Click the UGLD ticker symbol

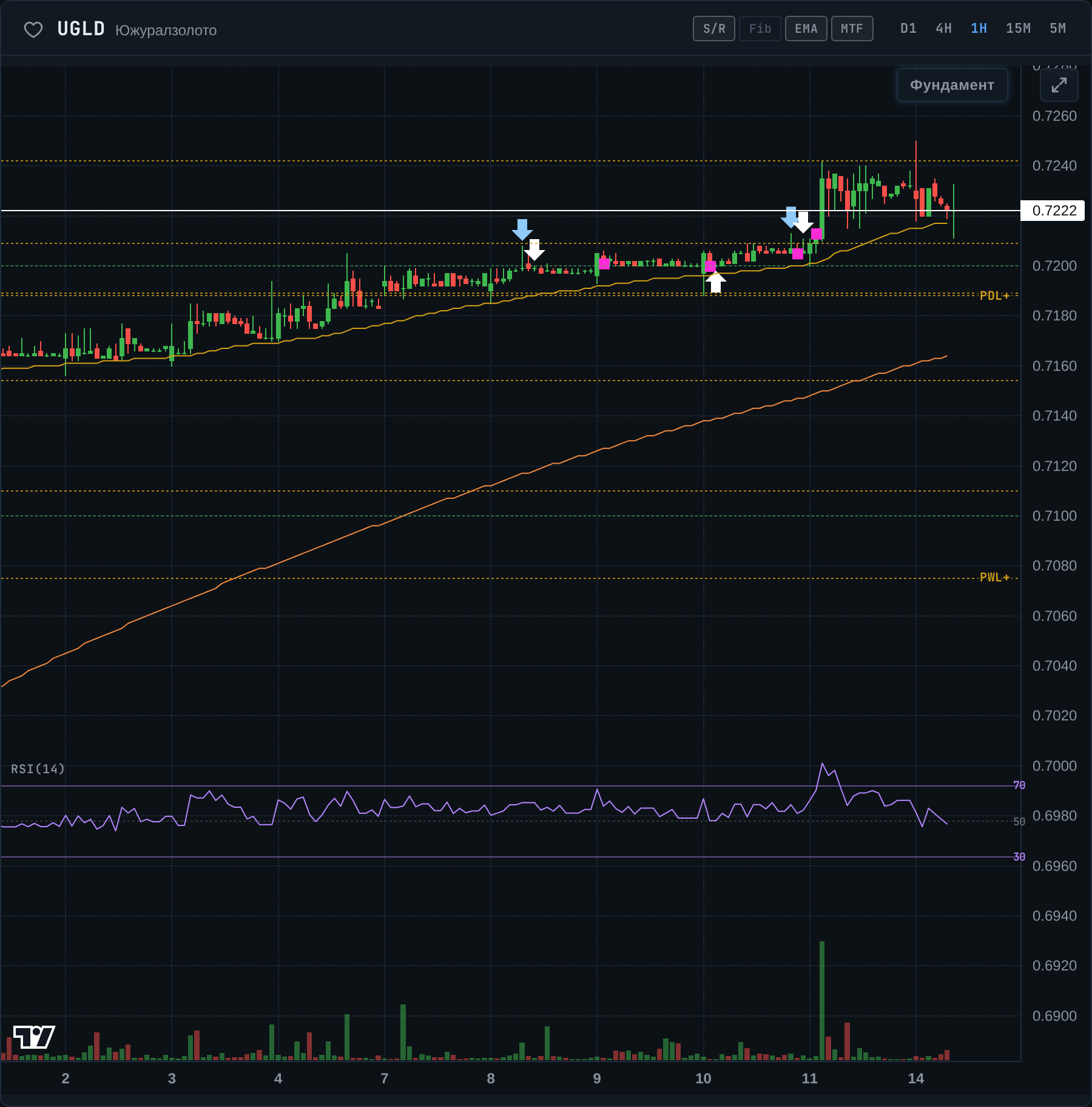(81, 29)
